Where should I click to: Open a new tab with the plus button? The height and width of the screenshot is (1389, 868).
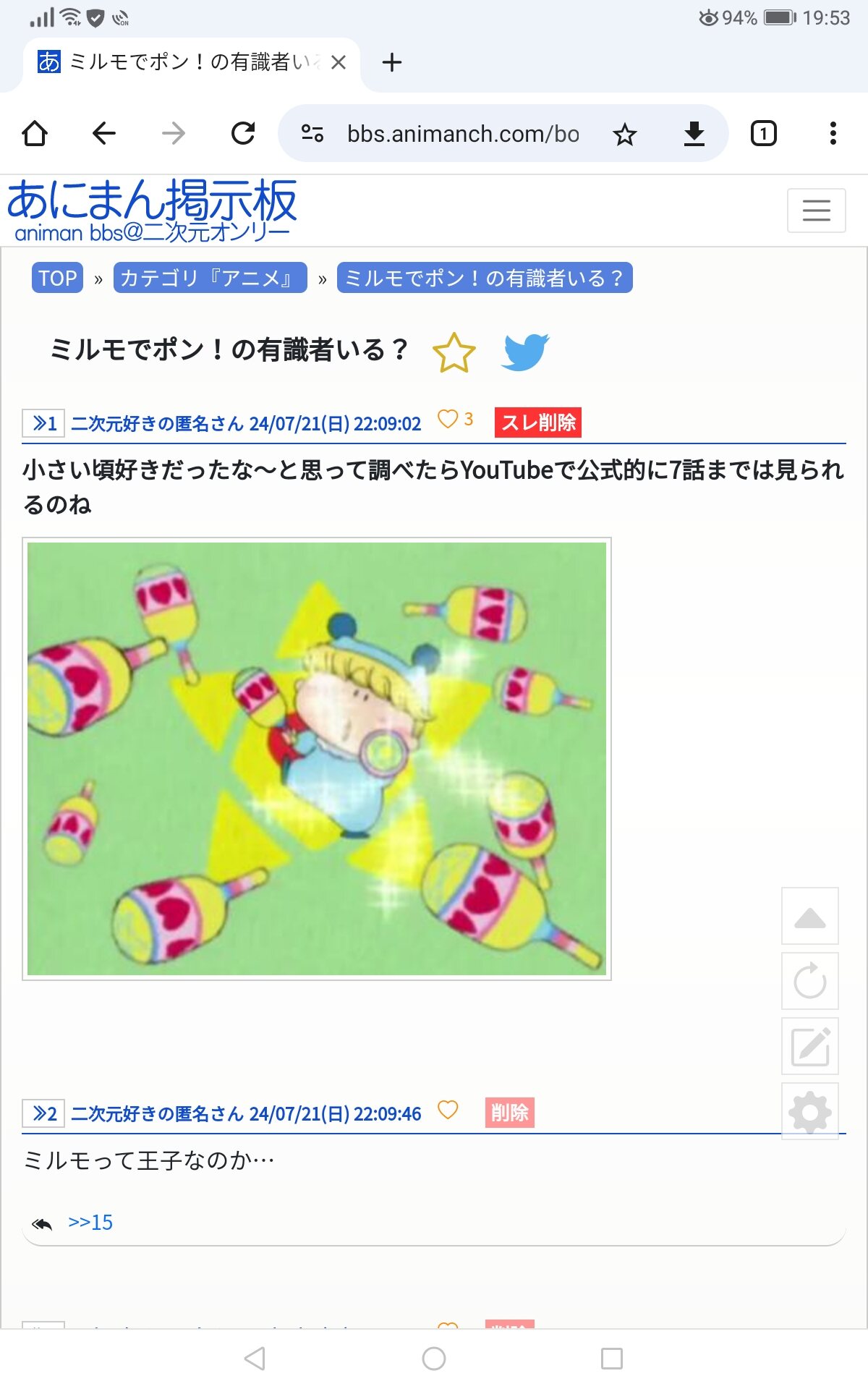pos(392,63)
